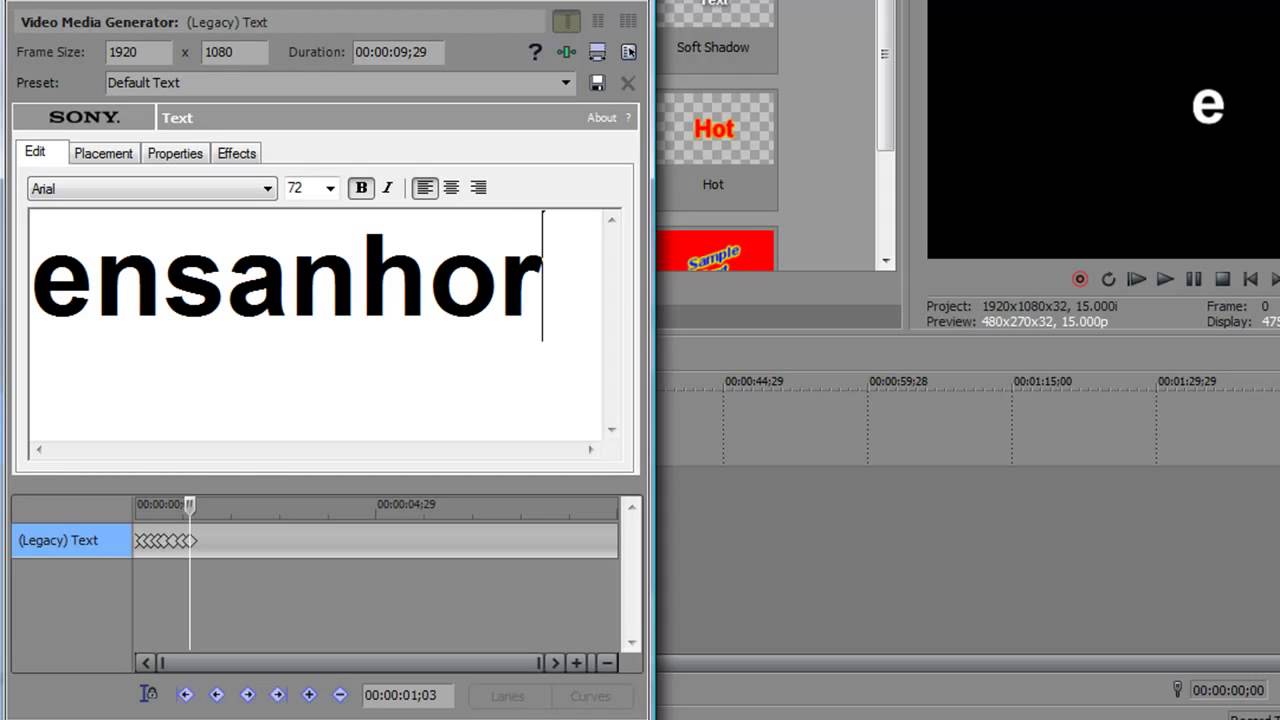Screen dimensions: 1280x720
Task: Jump to the last keyframe
Action: coord(278,695)
